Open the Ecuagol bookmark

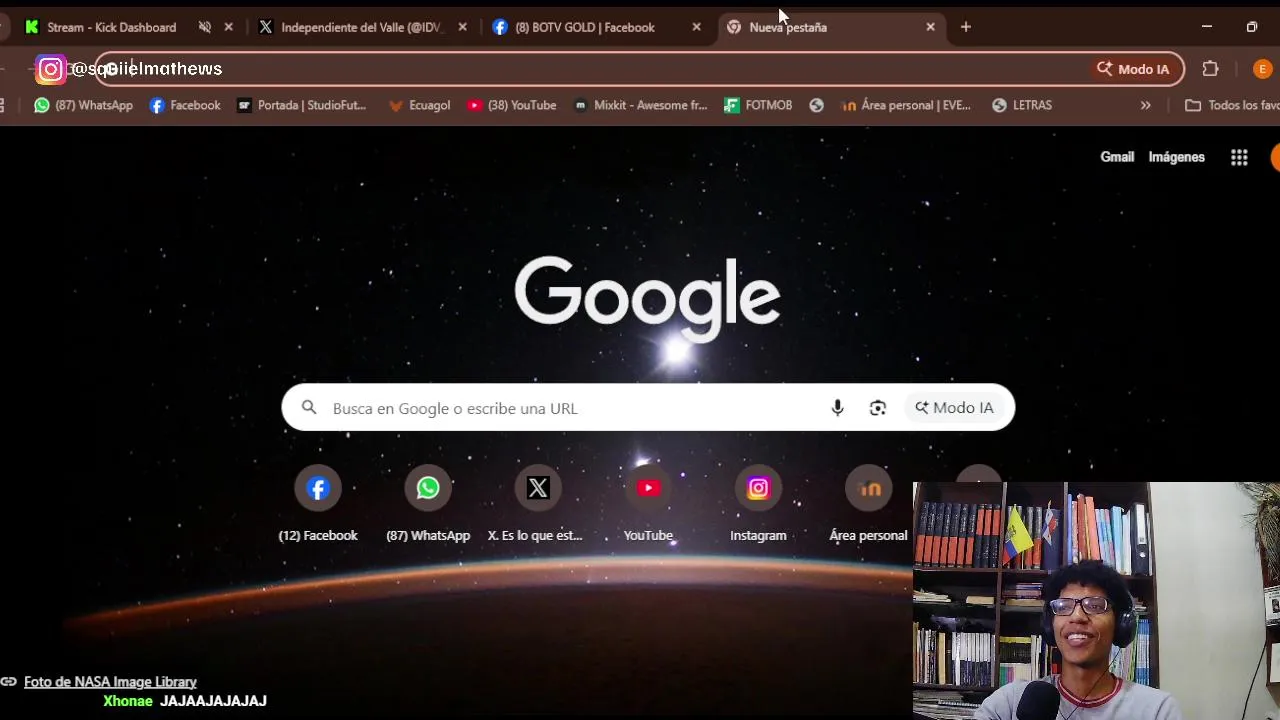click(x=420, y=105)
